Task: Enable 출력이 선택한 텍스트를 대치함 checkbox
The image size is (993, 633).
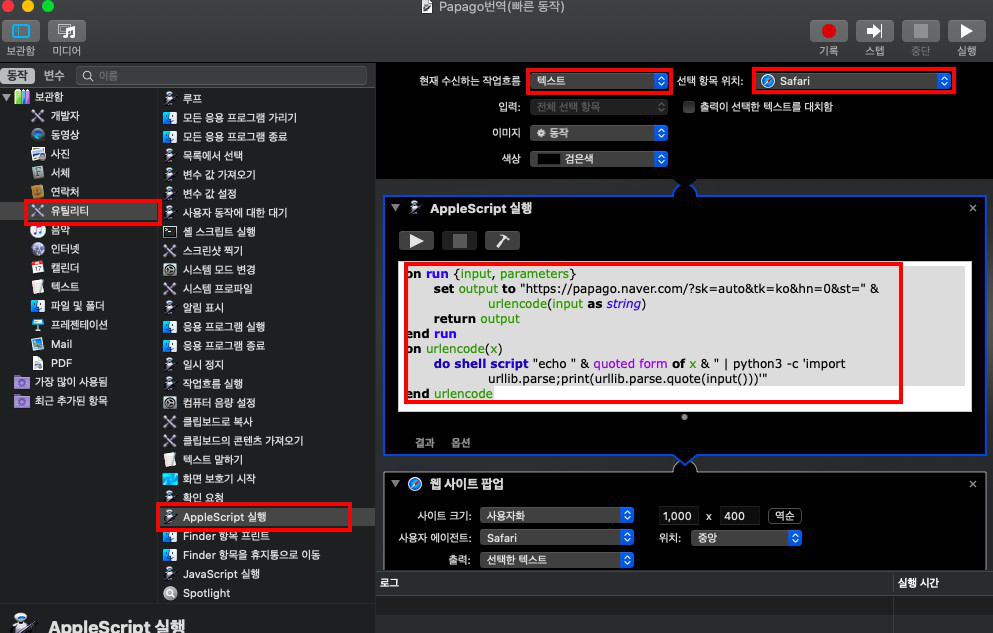Action: [688, 107]
